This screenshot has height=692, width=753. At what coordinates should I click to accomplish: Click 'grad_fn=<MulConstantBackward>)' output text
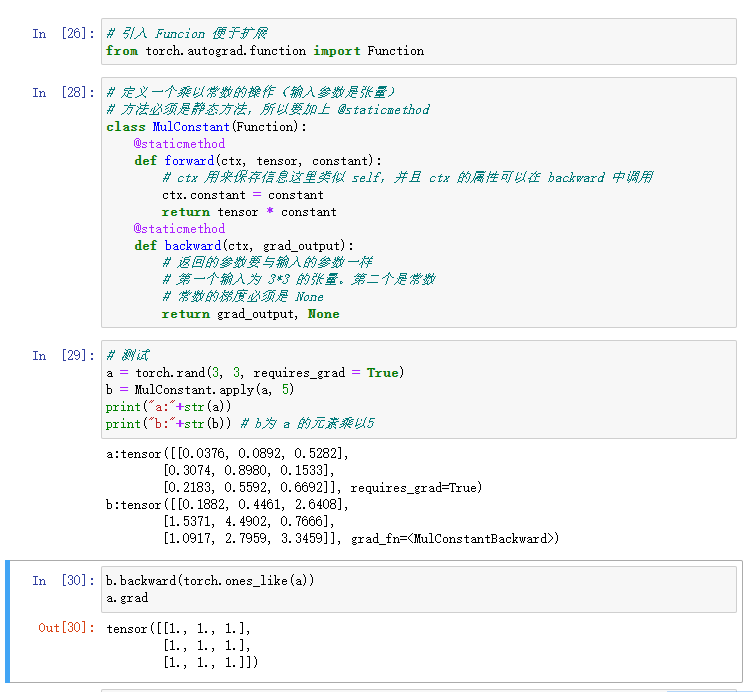pyautogui.click(x=455, y=539)
